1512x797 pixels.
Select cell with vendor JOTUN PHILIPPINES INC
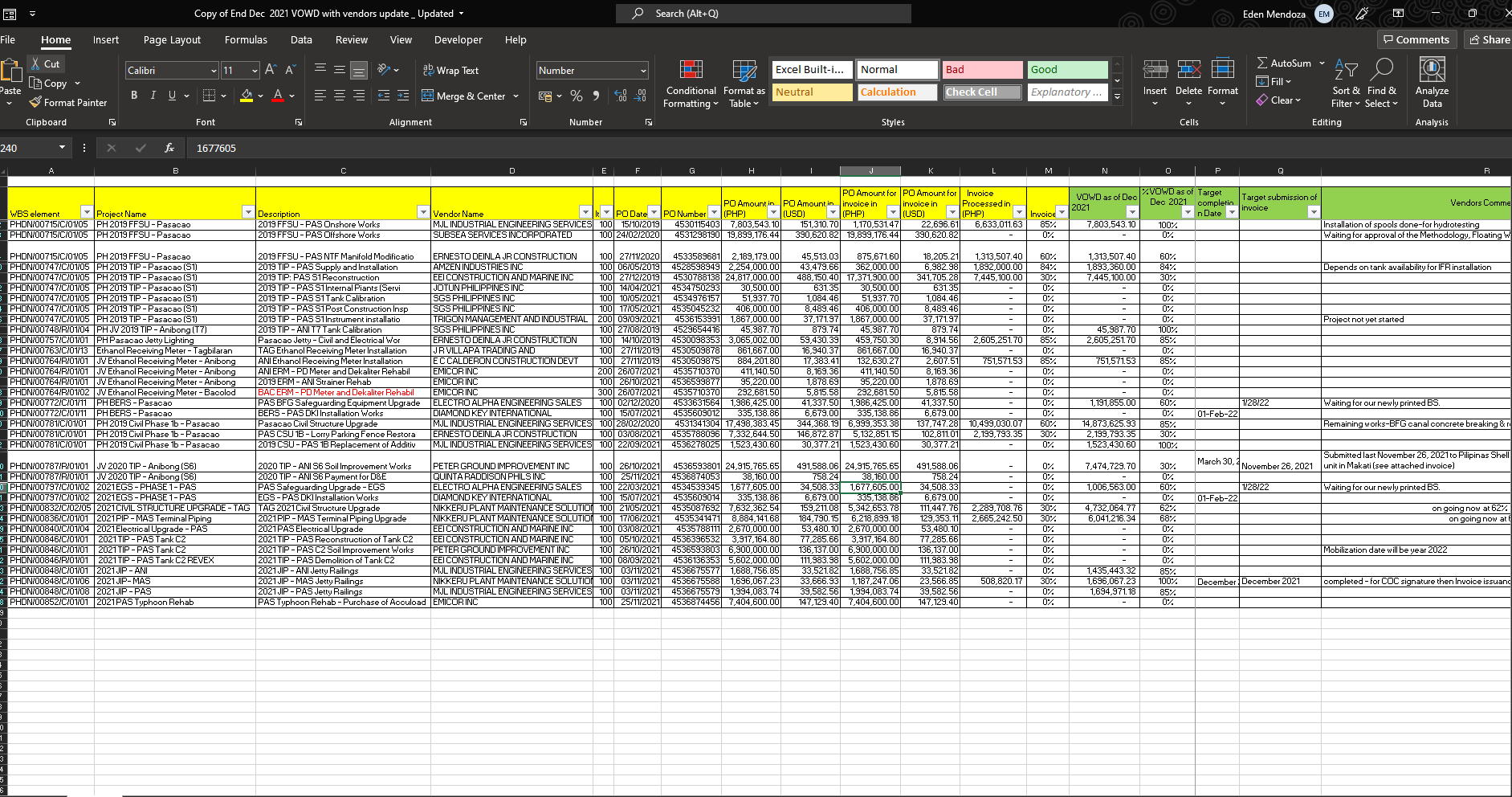(512, 288)
